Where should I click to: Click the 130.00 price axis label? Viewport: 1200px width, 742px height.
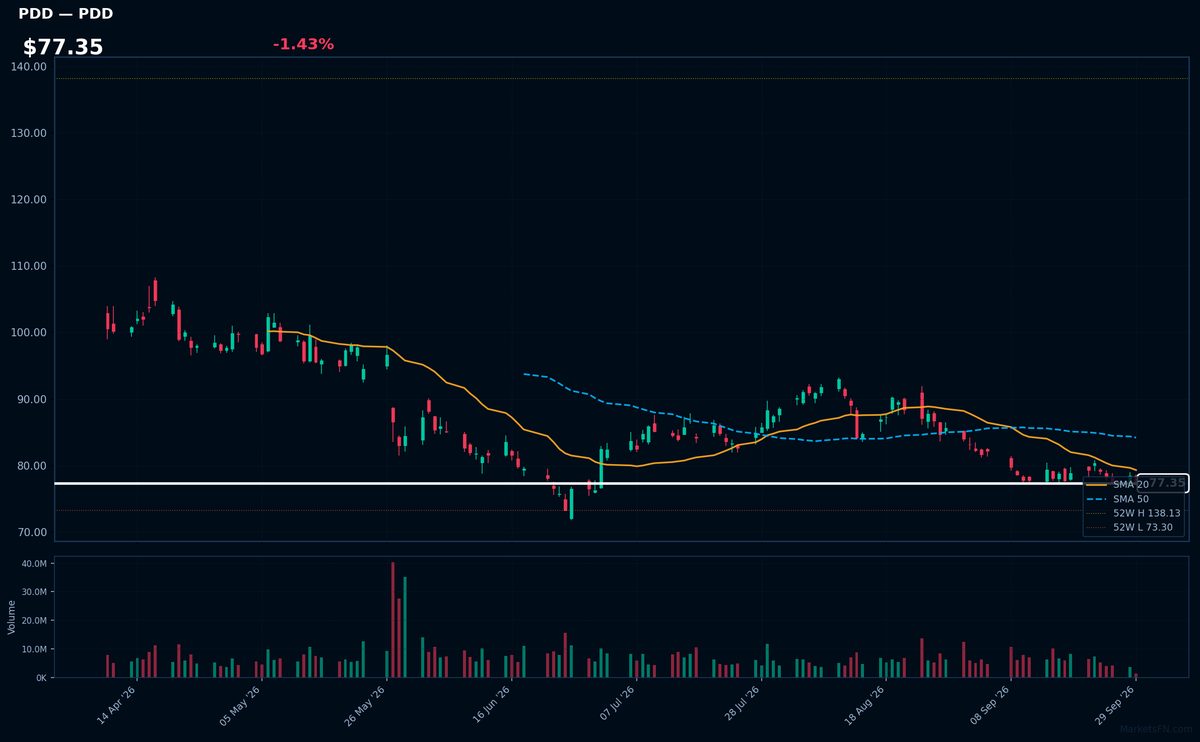(x=29, y=133)
